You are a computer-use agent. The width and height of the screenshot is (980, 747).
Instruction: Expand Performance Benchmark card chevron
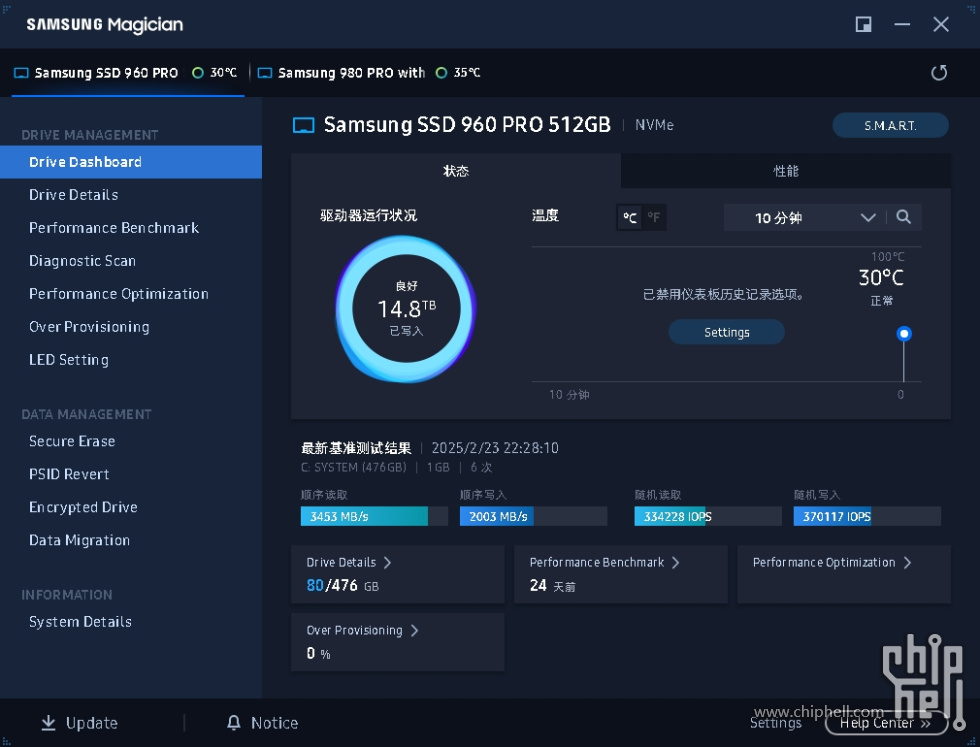[x=676, y=563]
